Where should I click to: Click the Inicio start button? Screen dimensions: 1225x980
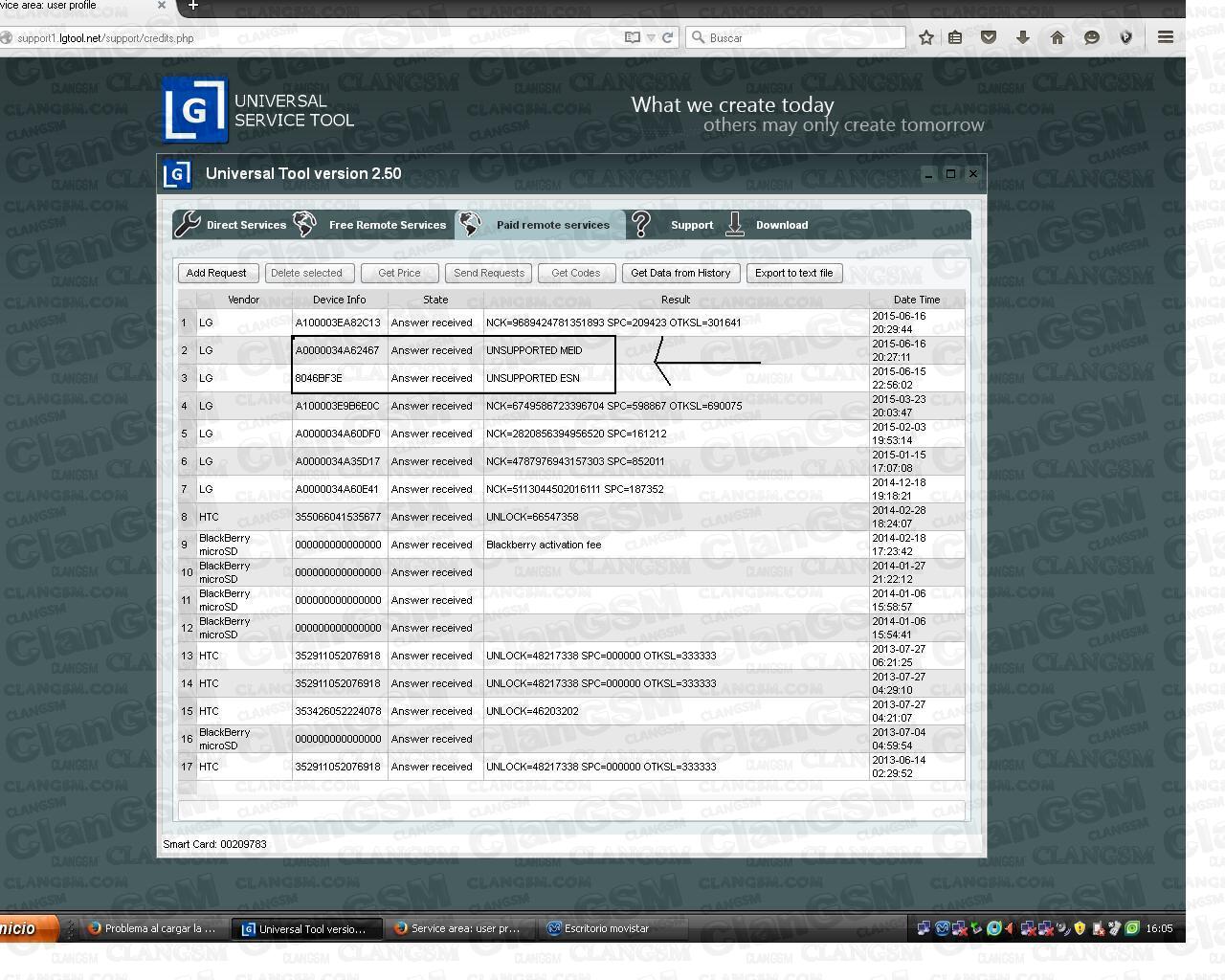click(x=29, y=928)
